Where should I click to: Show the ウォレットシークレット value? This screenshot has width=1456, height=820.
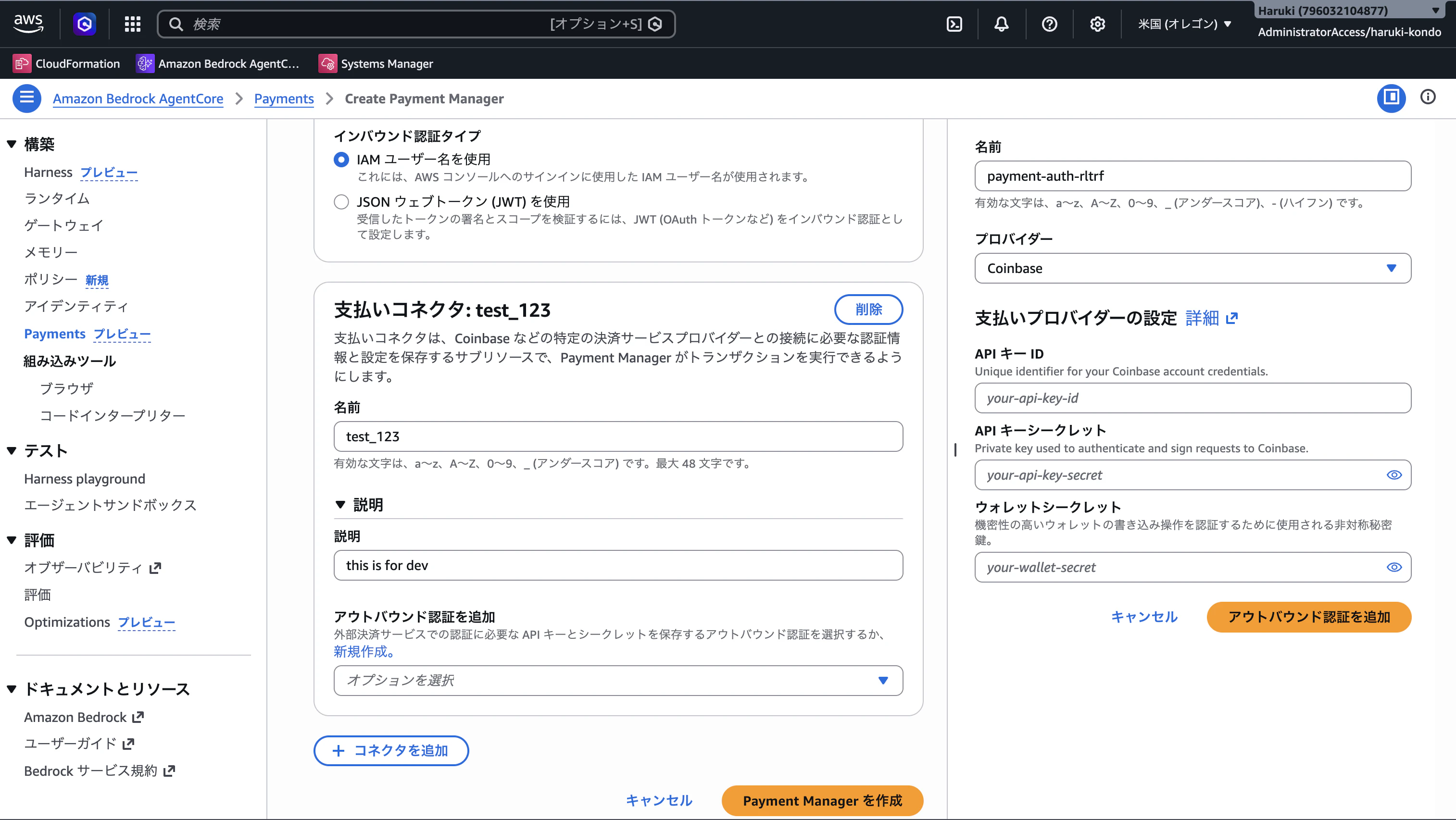click(x=1394, y=567)
